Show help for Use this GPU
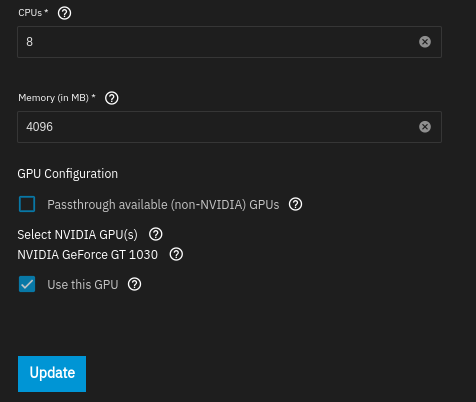 134,284
